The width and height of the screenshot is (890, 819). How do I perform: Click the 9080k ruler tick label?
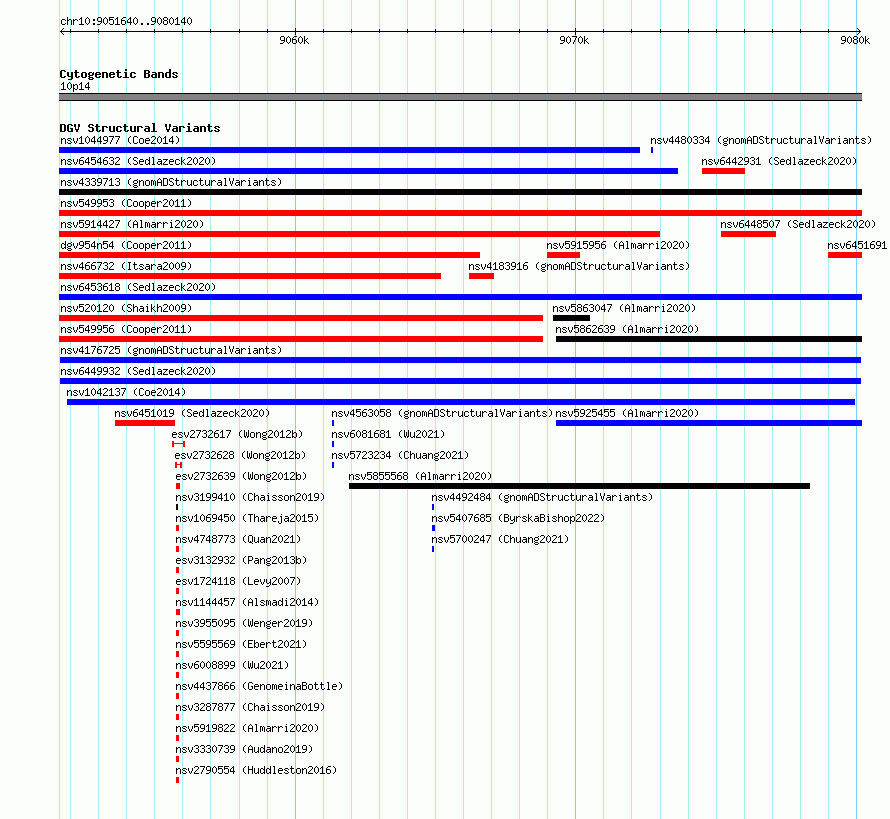[x=855, y=40]
